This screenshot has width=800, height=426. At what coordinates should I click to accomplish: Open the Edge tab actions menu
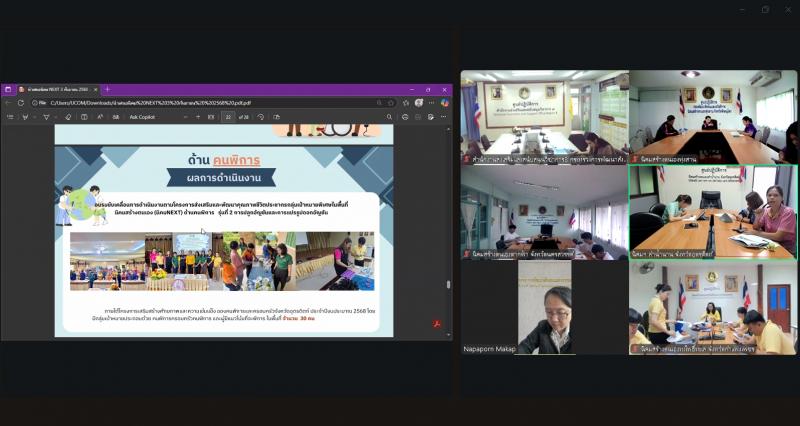click(8, 89)
